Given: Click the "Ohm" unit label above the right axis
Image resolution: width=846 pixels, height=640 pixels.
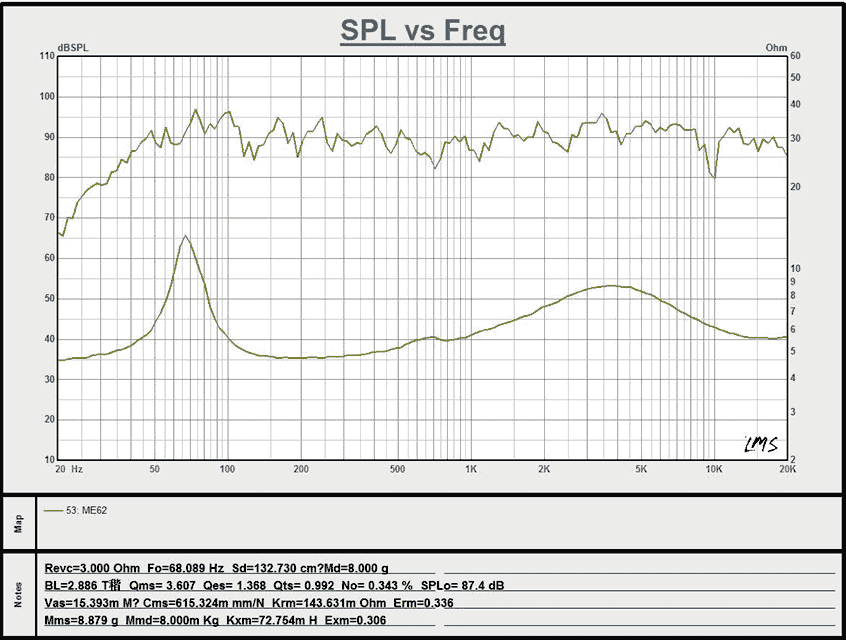Looking at the screenshot, I should (x=776, y=48).
